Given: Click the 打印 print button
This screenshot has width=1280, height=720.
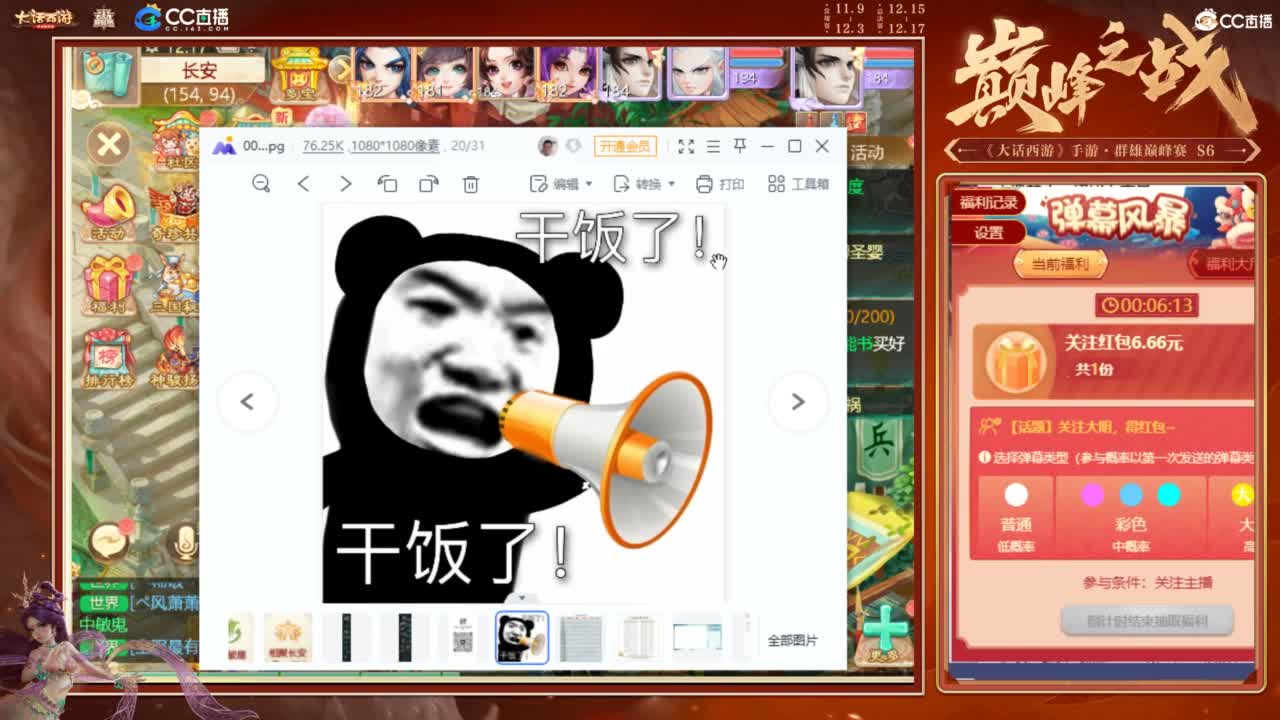Looking at the screenshot, I should click(x=720, y=184).
